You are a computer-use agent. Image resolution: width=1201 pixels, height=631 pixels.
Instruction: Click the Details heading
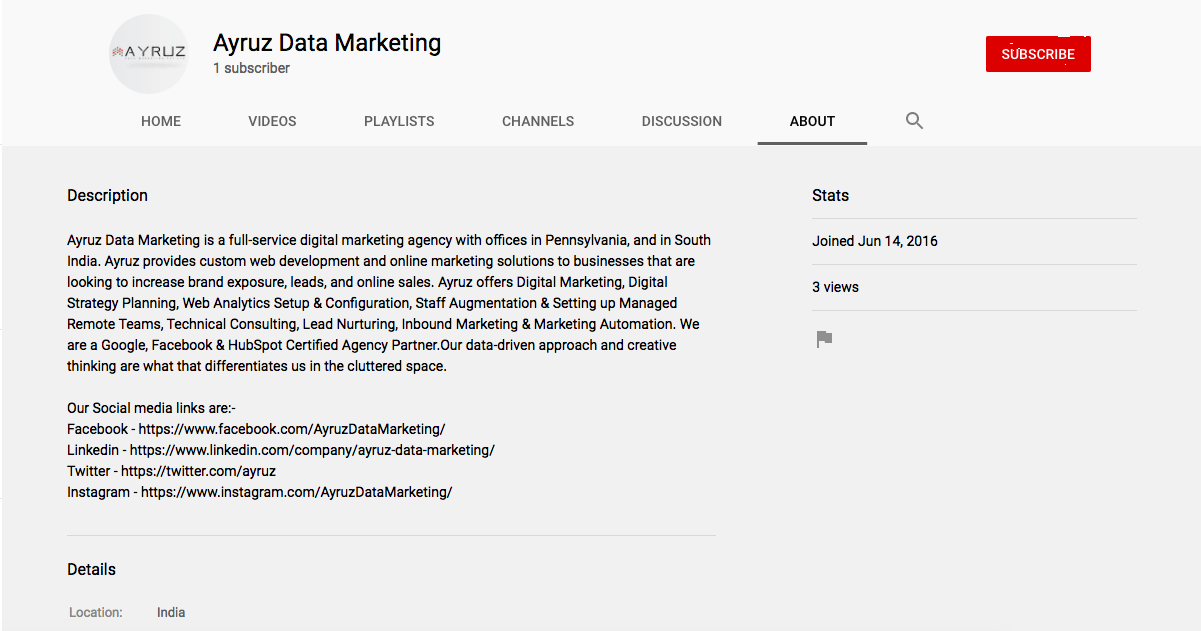coord(91,570)
